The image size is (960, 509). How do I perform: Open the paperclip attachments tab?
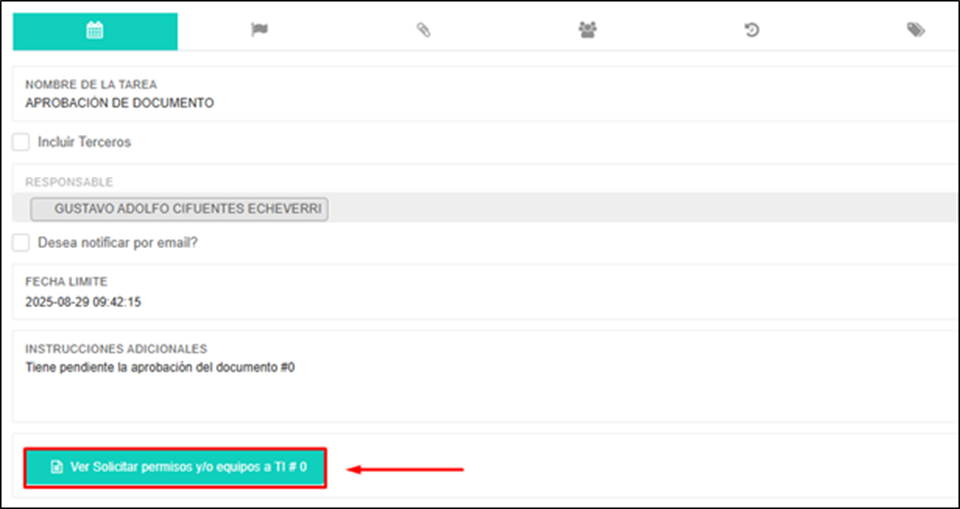click(423, 31)
